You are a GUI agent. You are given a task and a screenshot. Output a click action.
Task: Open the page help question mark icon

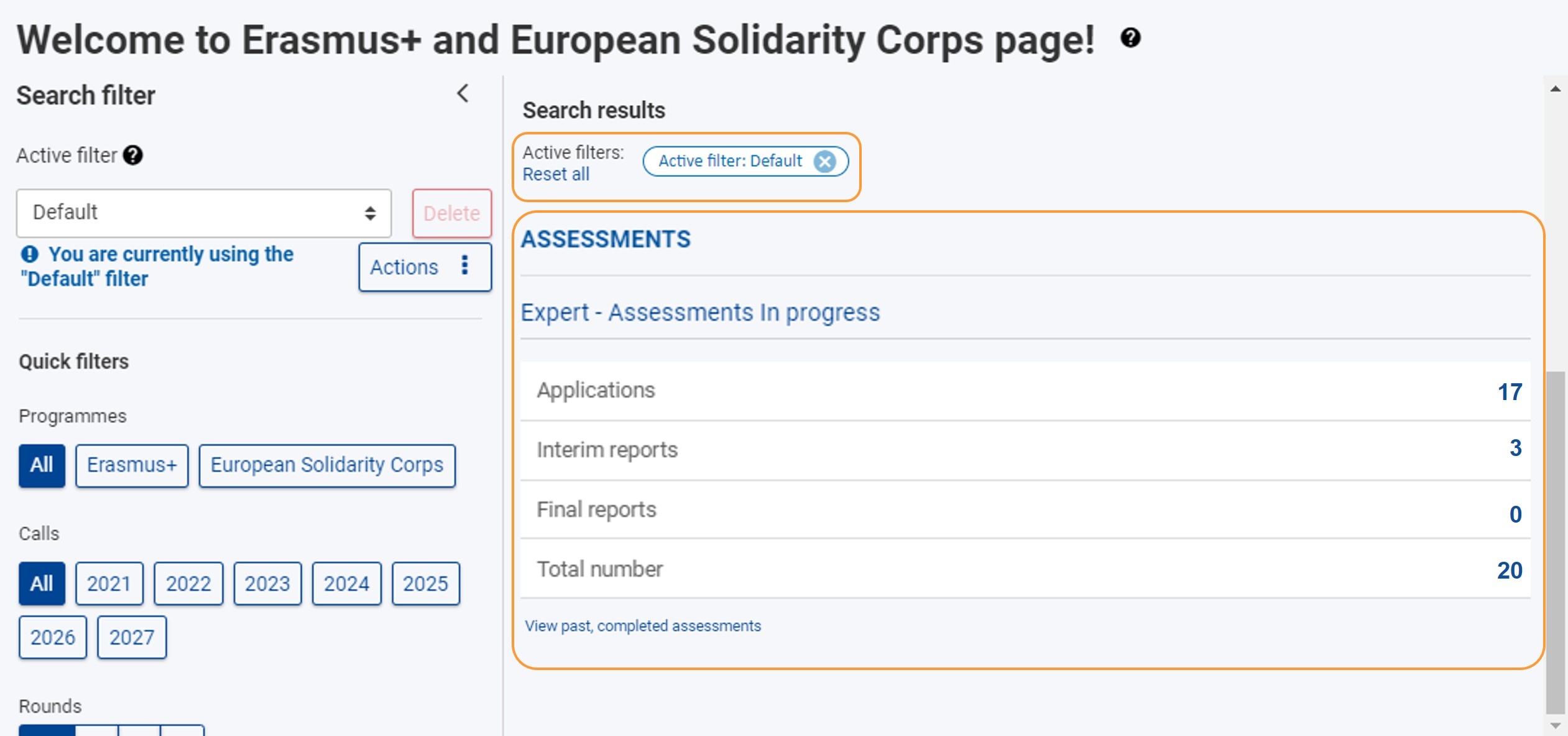(1130, 38)
